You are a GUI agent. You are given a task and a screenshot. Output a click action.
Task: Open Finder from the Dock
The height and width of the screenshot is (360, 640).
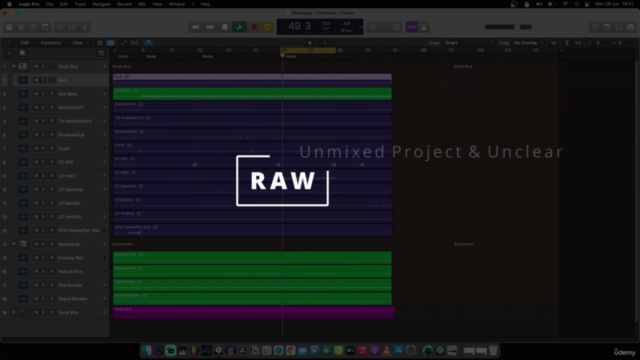click(147, 350)
